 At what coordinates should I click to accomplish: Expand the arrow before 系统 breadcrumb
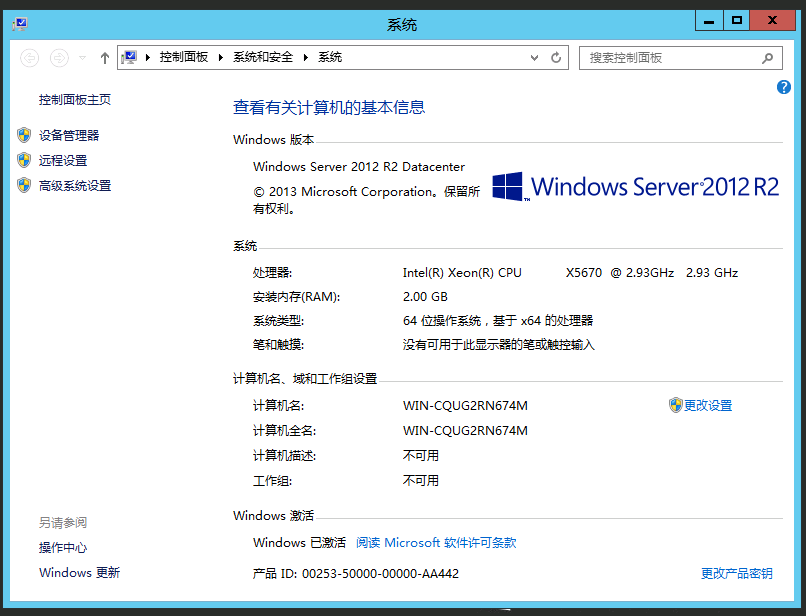coord(305,57)
